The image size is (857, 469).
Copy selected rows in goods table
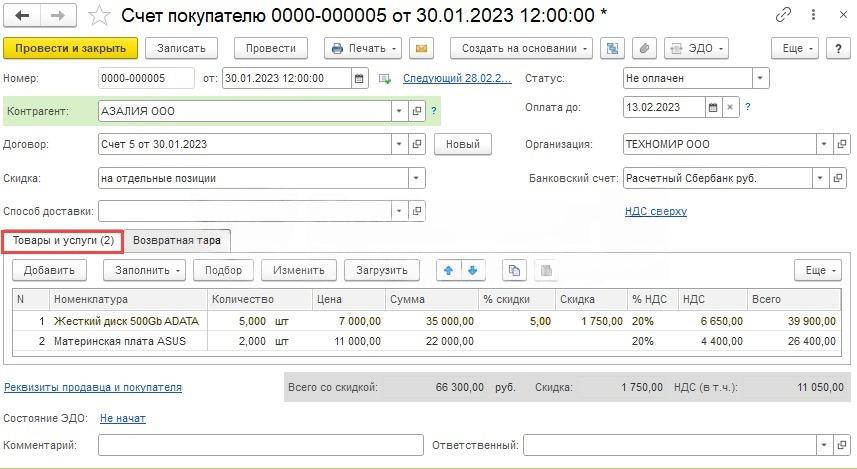[x=514, y=270]
